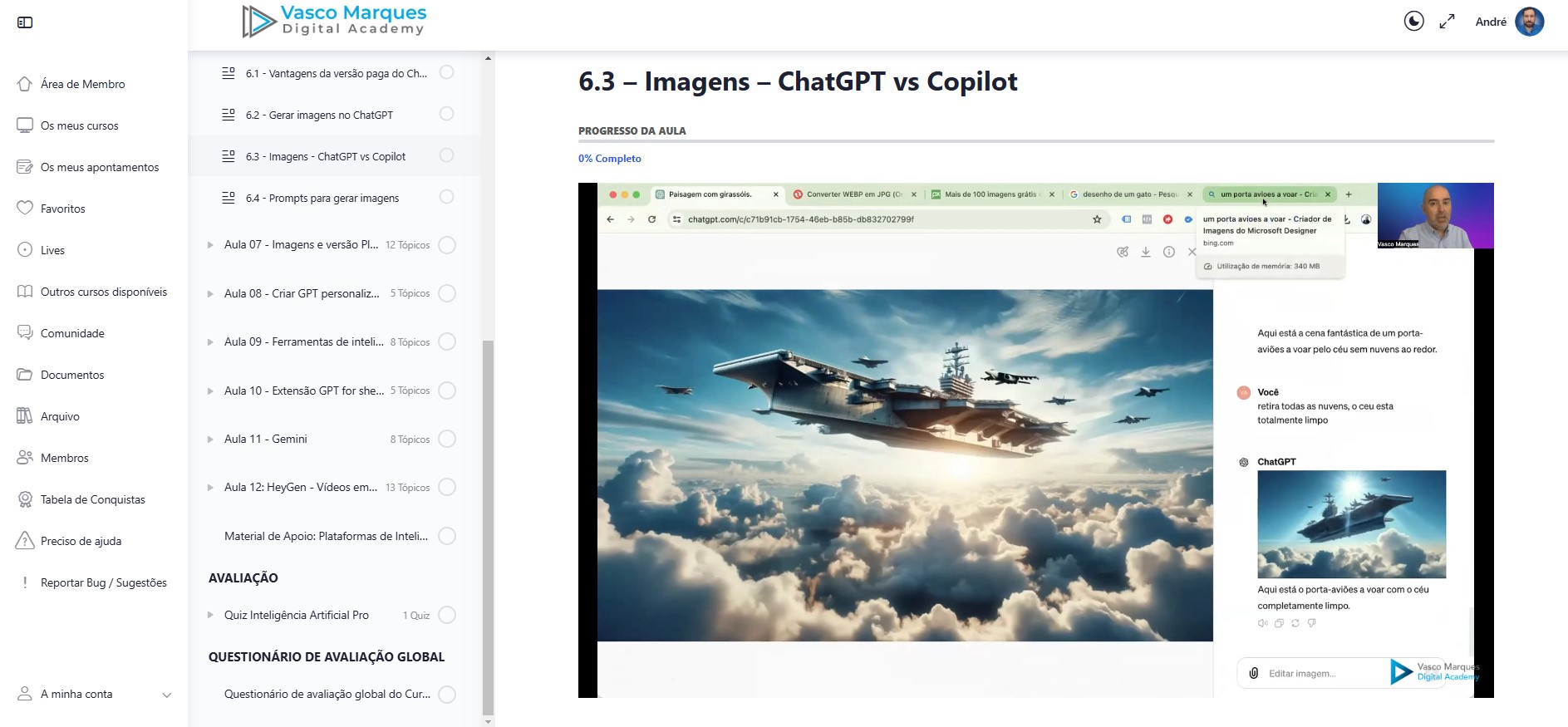The image size is (1568, 727).
Task: Expand Aula 12: HeyGen topics list
Action: point(210,488)
